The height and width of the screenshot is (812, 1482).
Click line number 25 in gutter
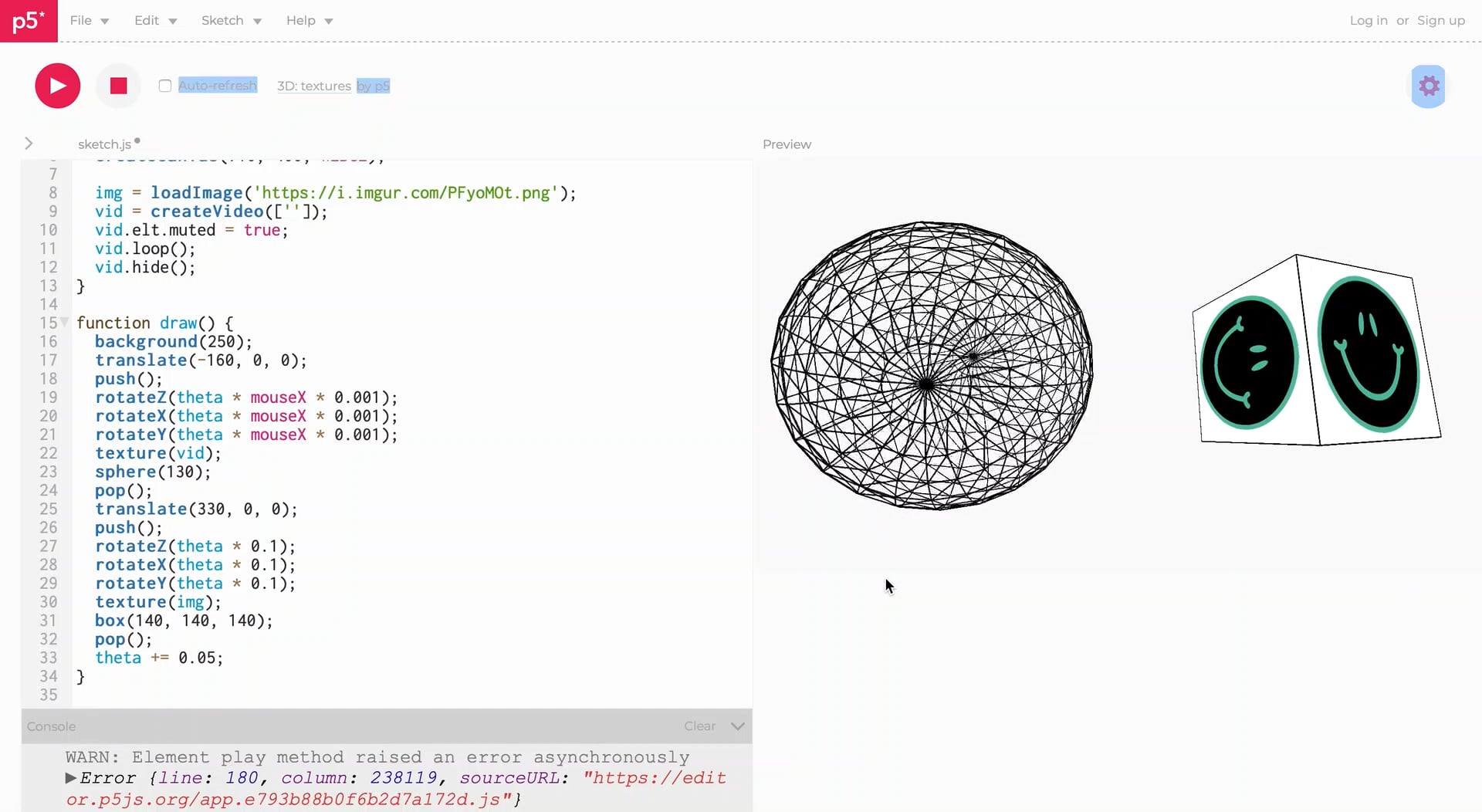[x=48, y=509]
